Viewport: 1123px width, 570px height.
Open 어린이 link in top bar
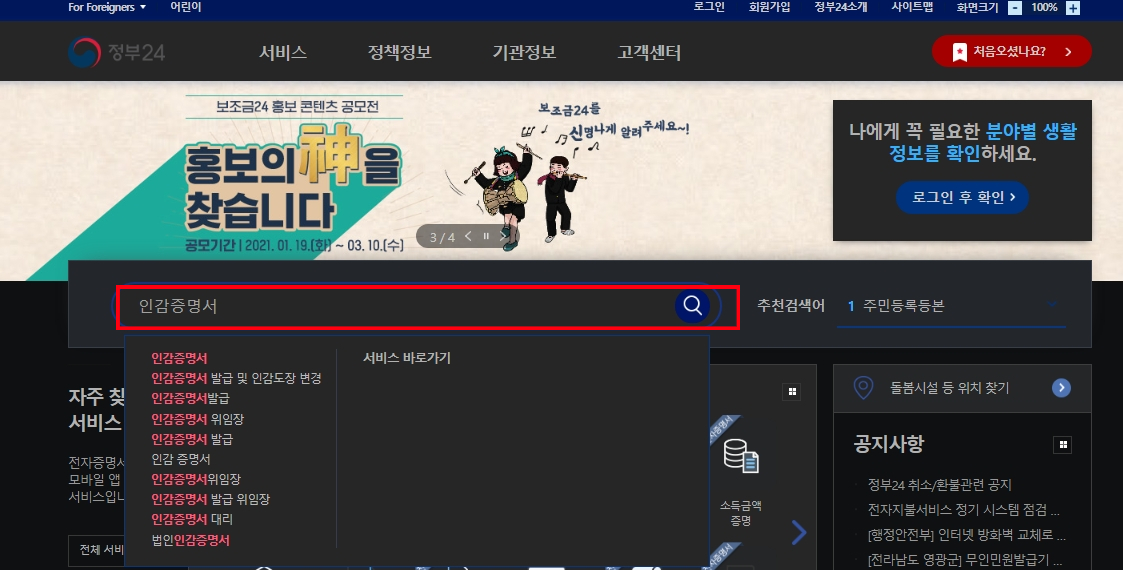click(185, 7)
